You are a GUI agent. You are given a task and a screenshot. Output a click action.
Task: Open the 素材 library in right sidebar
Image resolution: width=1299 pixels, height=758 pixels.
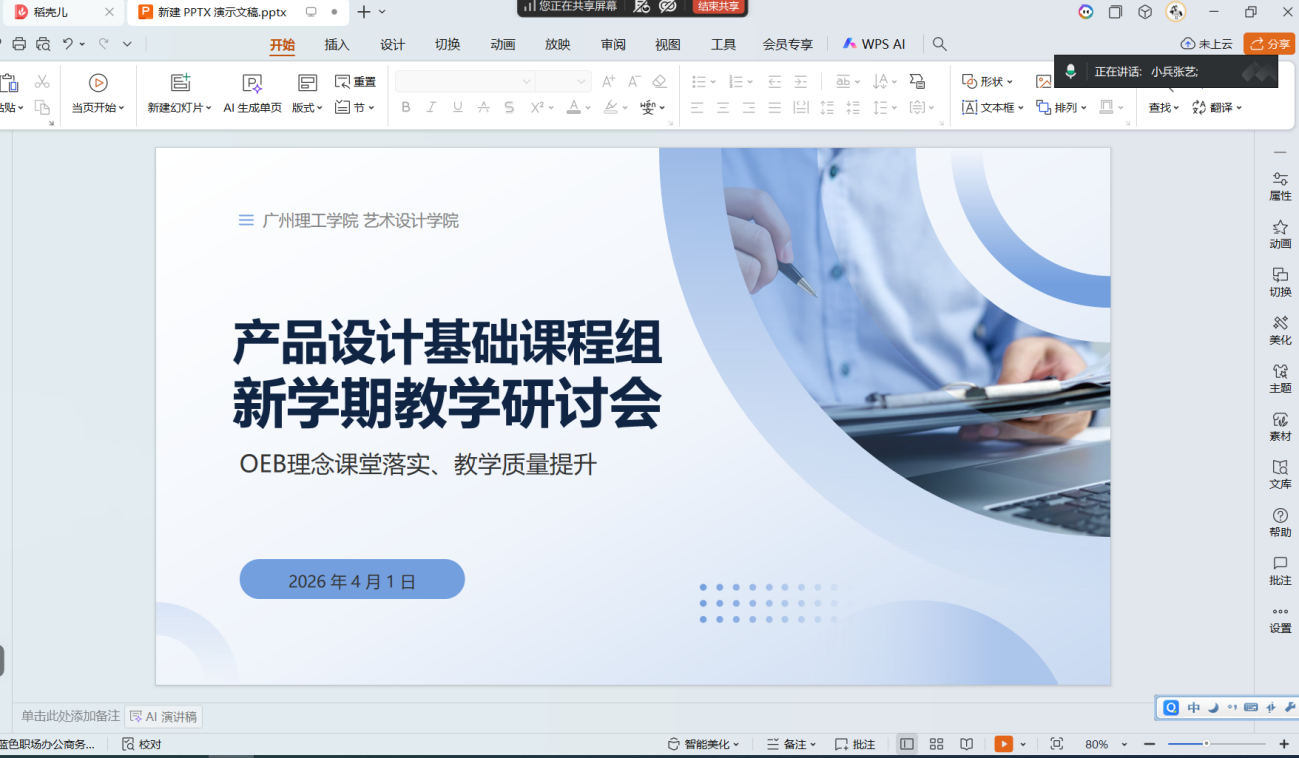(1280, 420)
